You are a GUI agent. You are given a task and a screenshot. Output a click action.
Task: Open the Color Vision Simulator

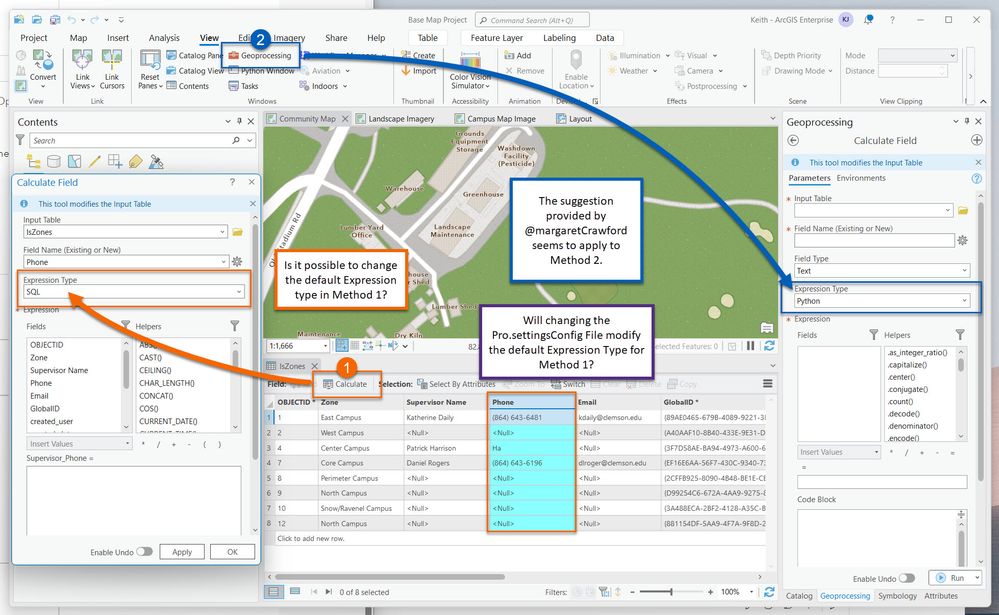(470, 71)
